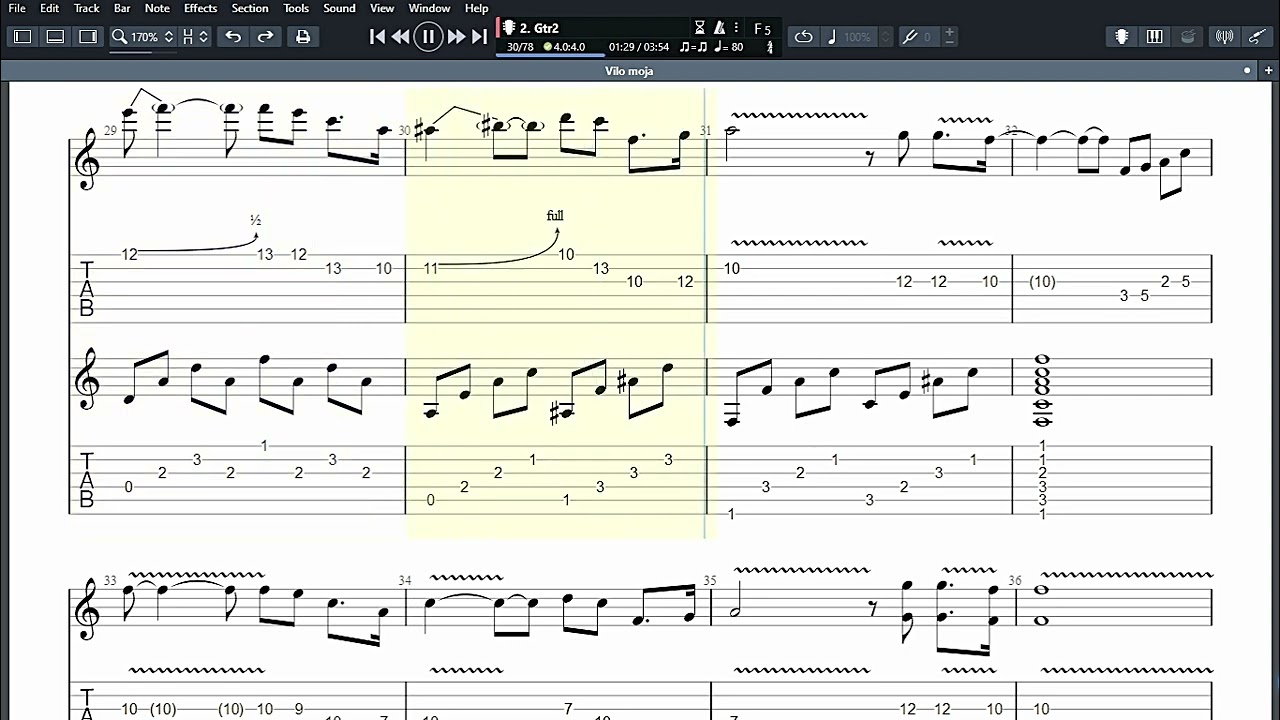
Task: Toggle the count-in hourglass icon
Action: (x=700, y=28)
